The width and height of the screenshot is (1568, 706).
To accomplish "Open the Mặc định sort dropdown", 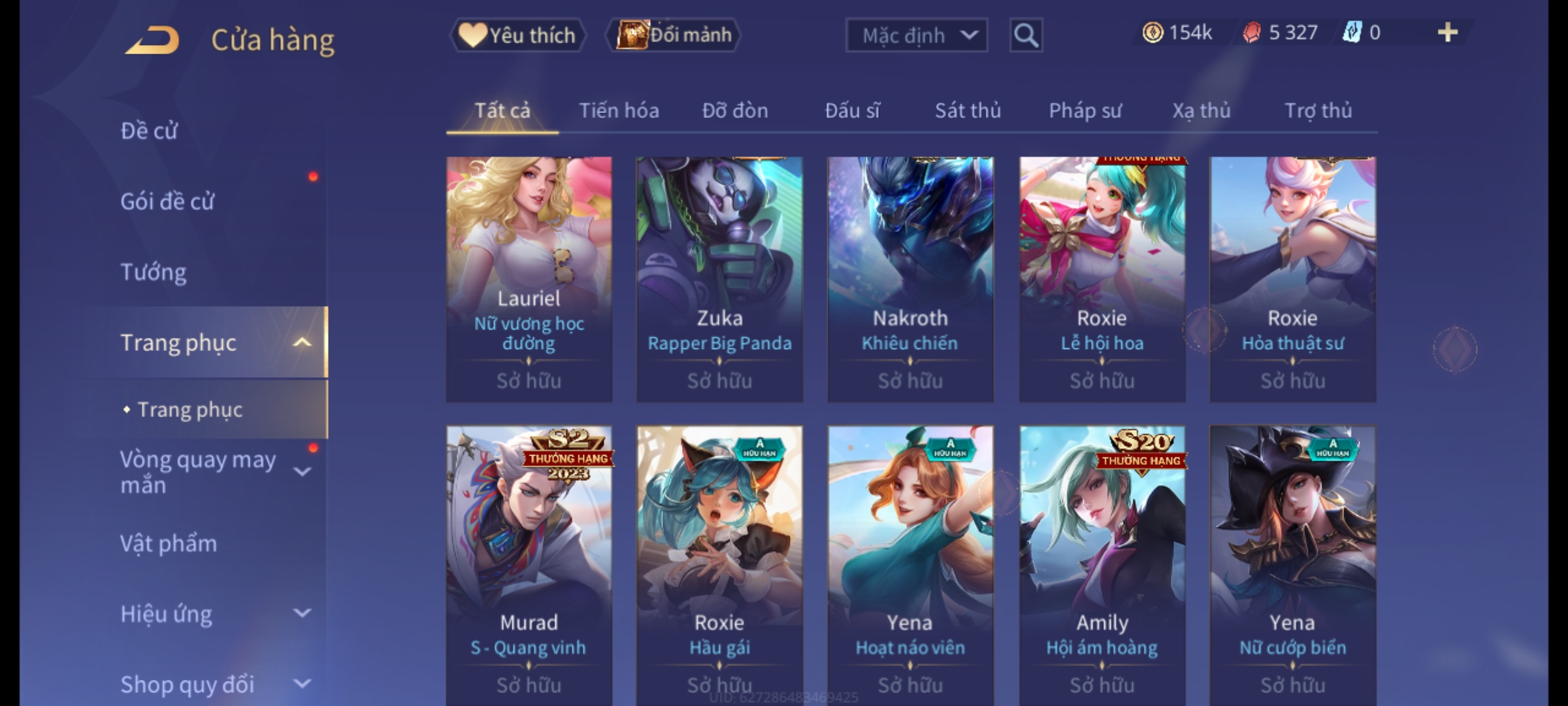I will coord(916,35).
